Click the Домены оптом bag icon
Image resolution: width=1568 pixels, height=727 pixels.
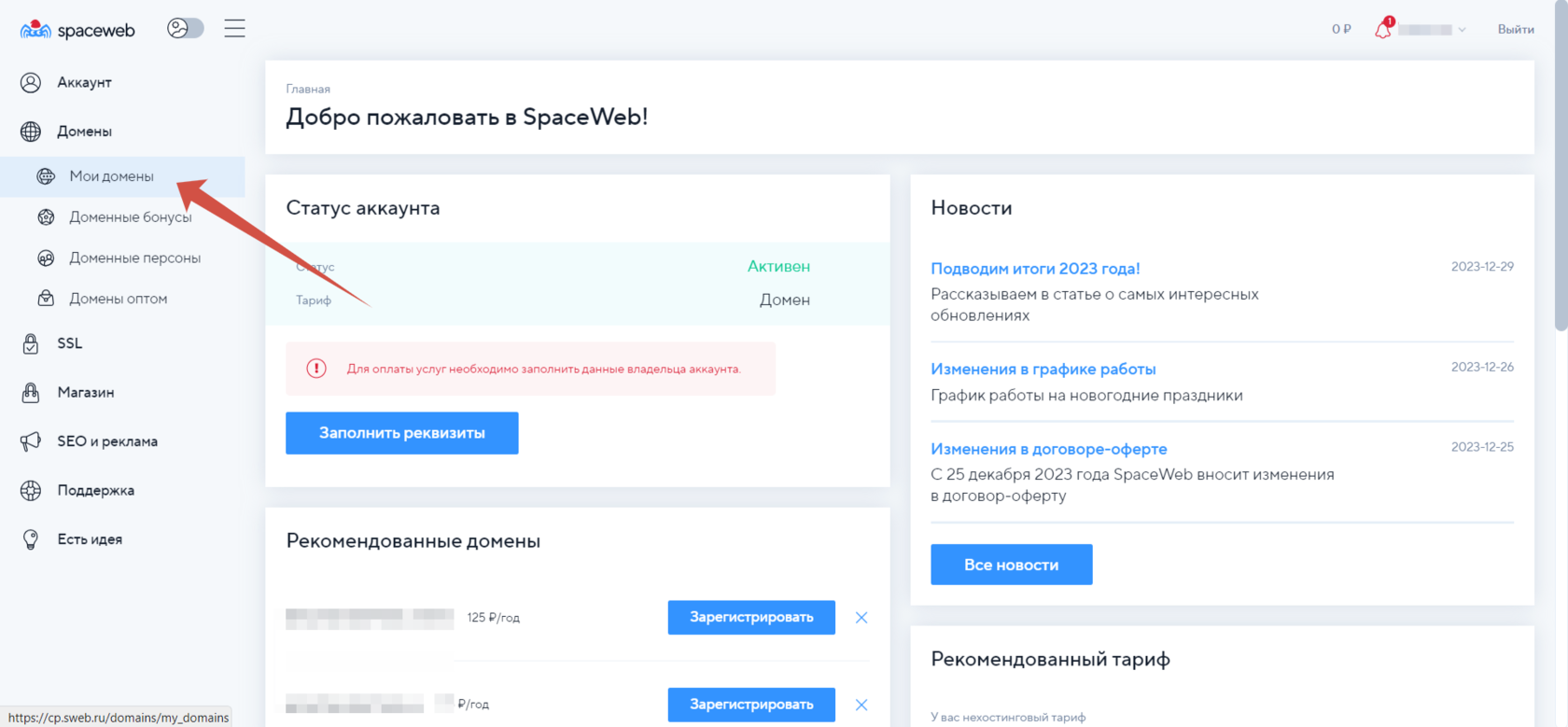pos(46,299)
